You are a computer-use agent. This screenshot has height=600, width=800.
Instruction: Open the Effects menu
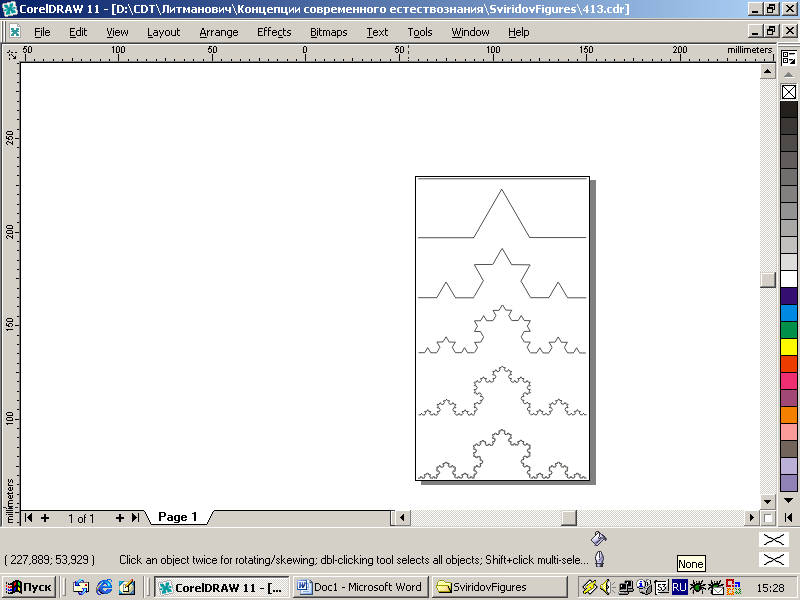tap(274, 32)
